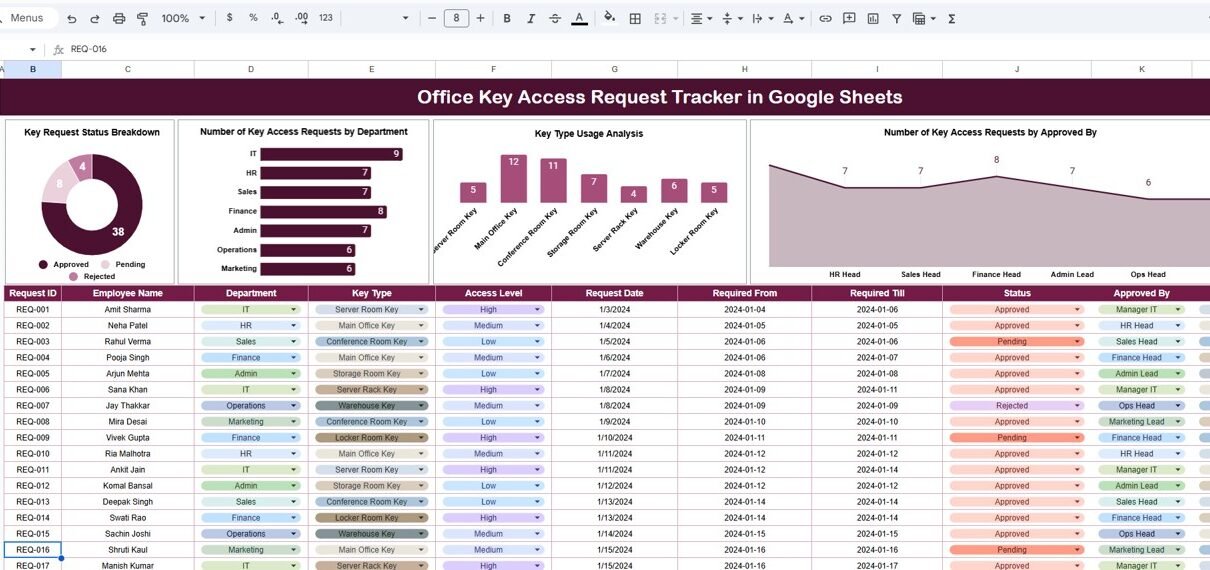The width and height of the screenshot is (1210, 570).
Task: Click the increase font size plus button
Action: 480,18
